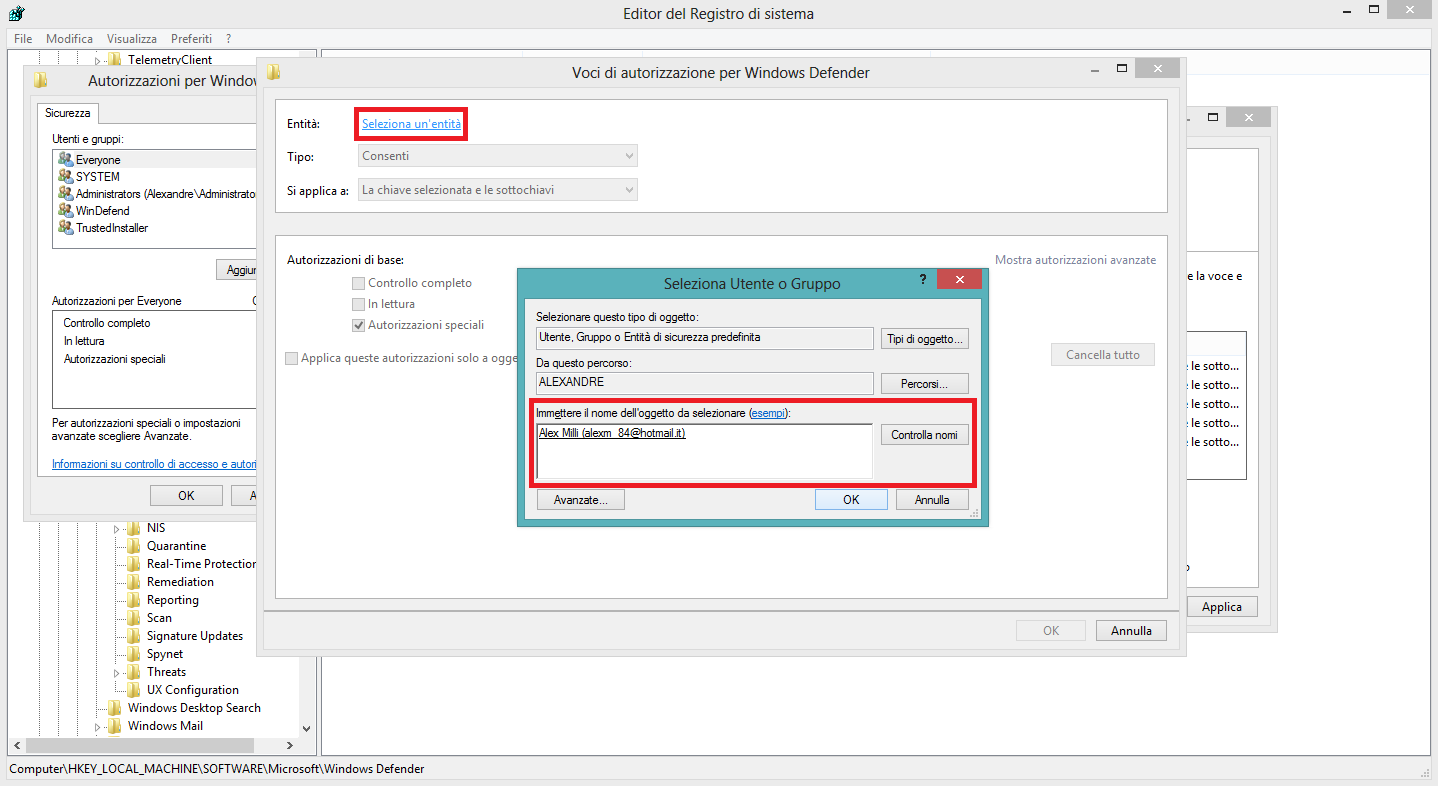1438x786 pixels.
Task: Select Controllo completo in Autorizzazioni per Everyone list
Action: point(107,323)
